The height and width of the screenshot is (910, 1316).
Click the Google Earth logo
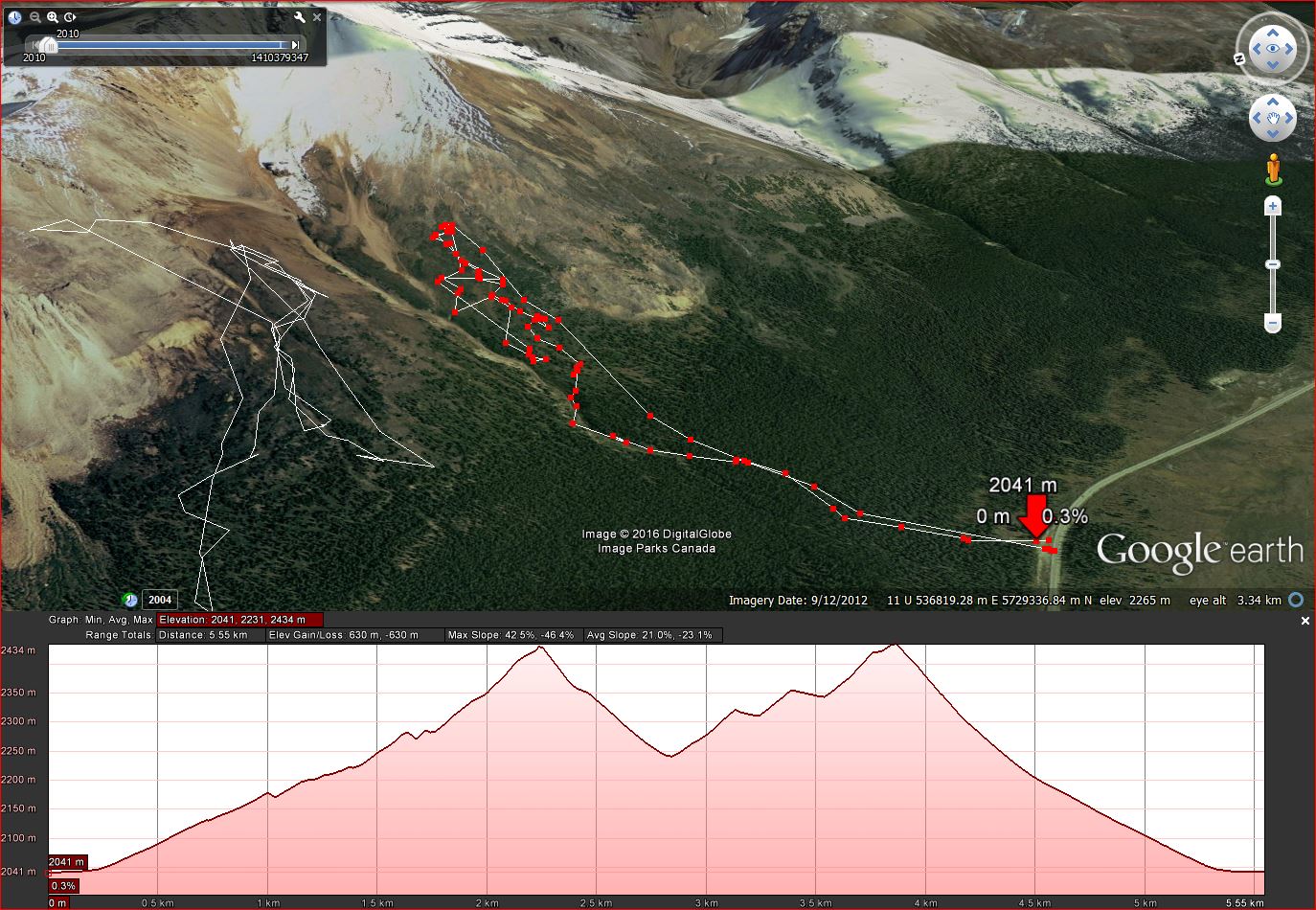coord(1199,551)
